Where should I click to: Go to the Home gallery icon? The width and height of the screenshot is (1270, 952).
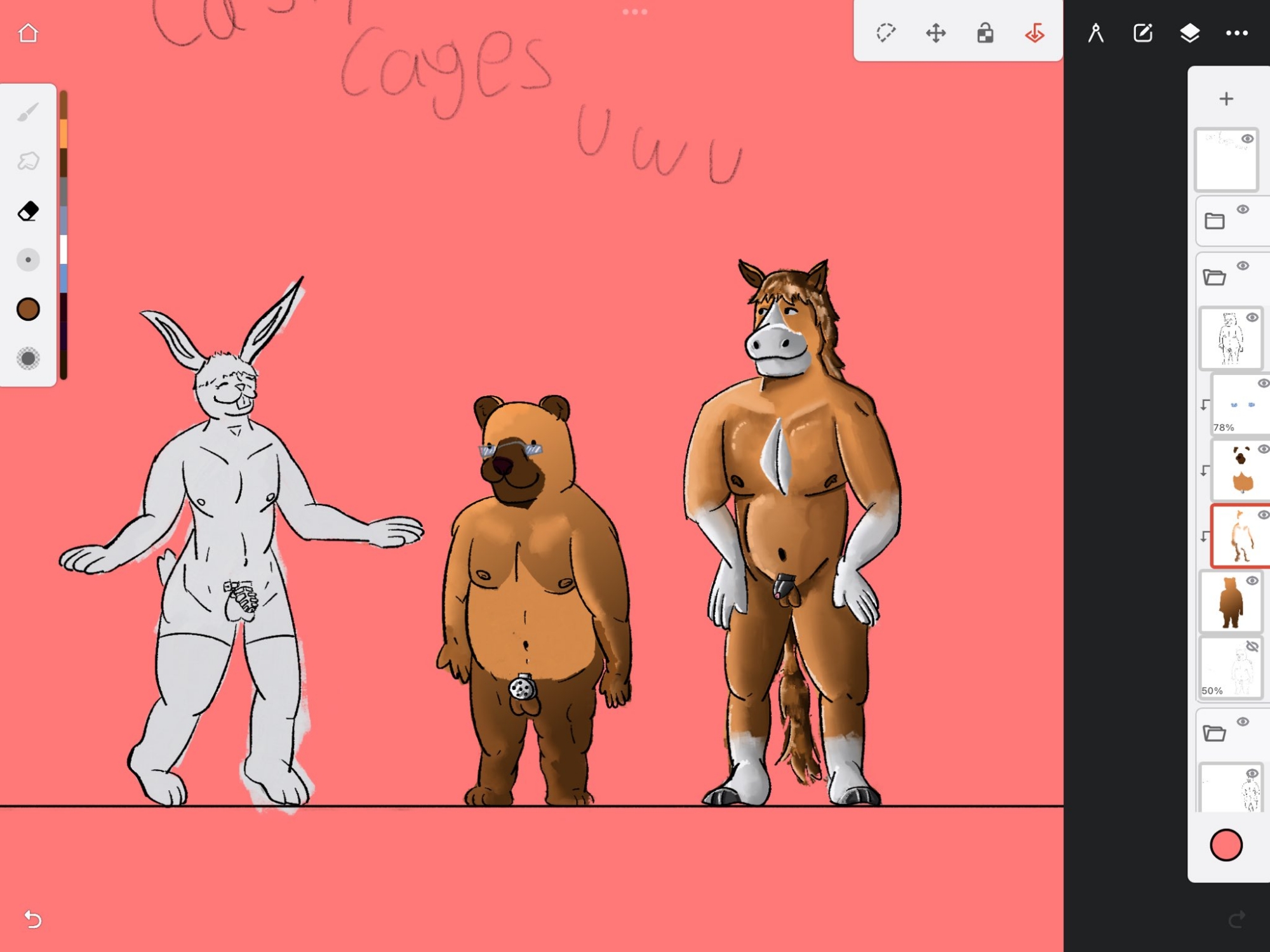click(28, 32)
